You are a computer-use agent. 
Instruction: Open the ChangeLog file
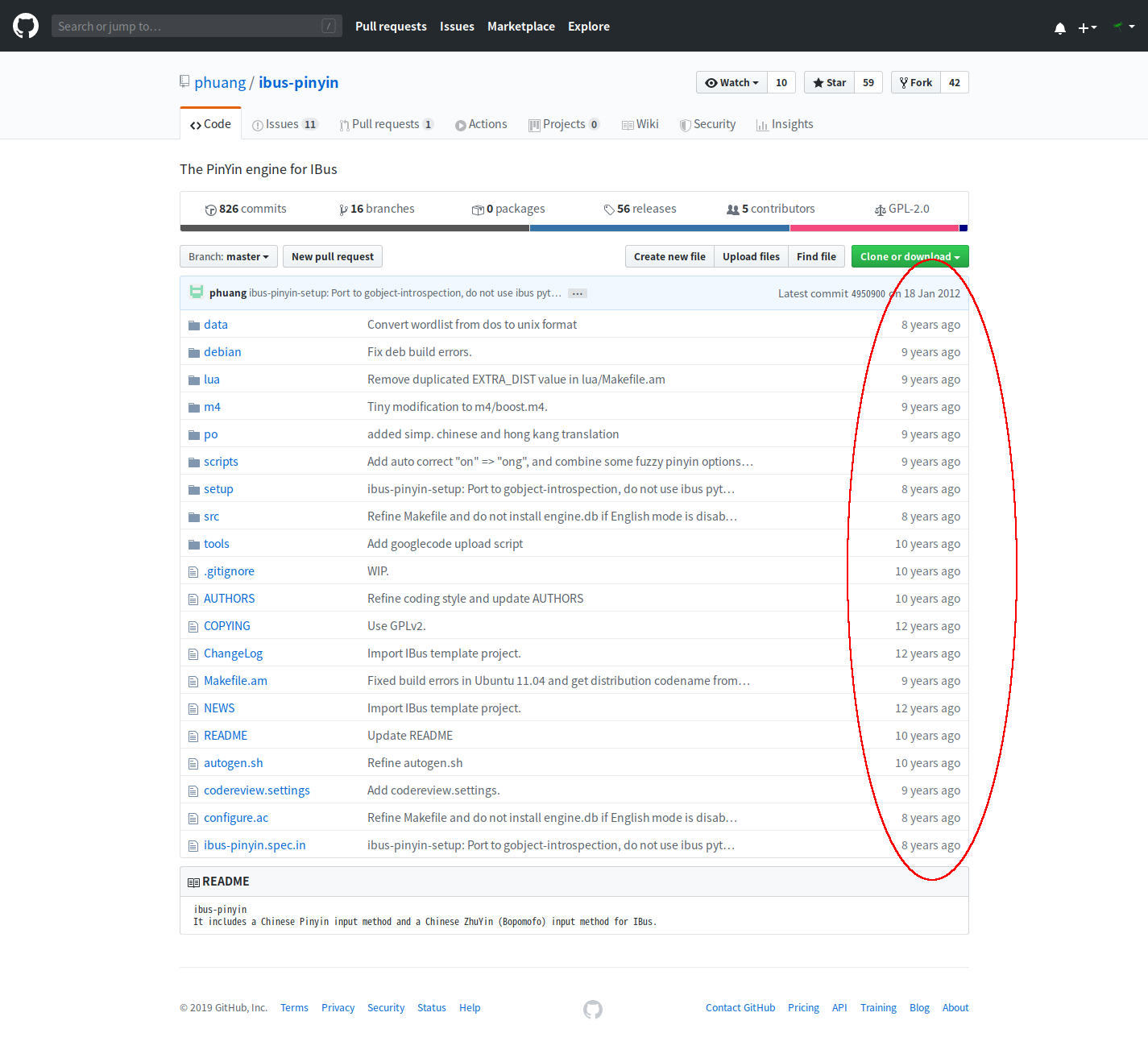[233, 653]
